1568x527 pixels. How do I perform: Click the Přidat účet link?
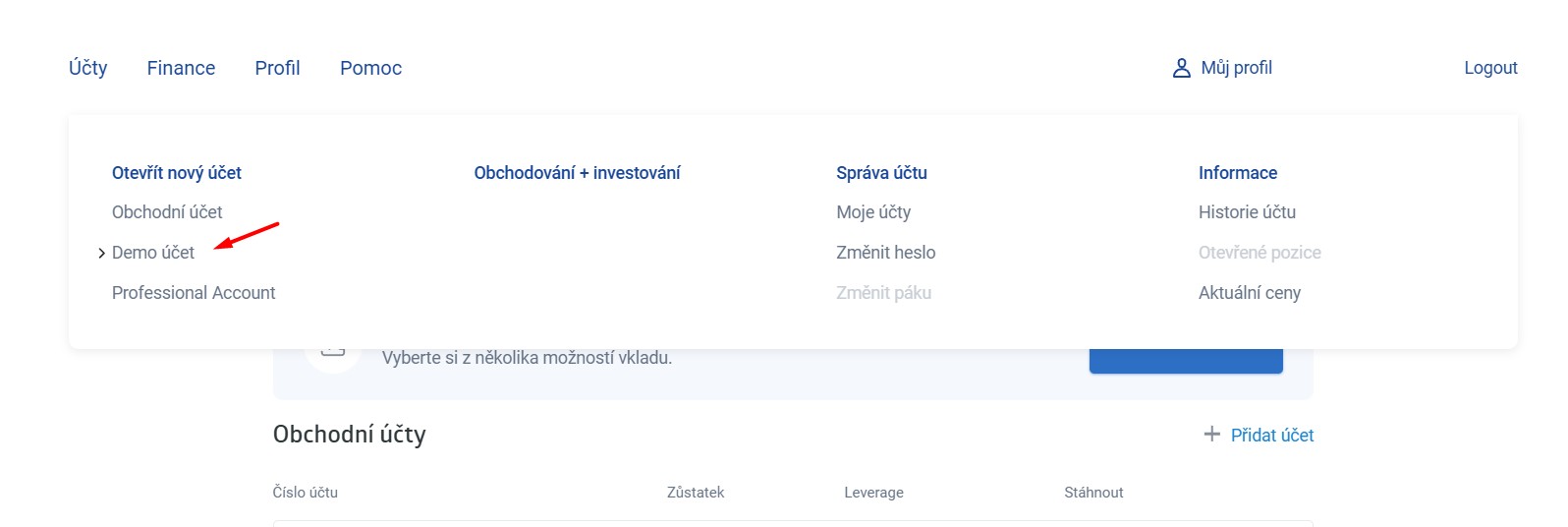point(1271,435)
